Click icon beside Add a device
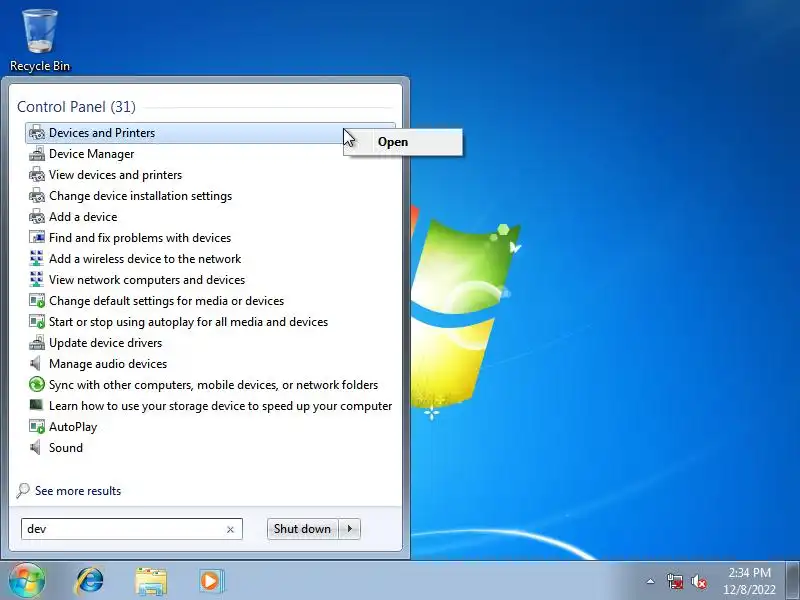This screenshot has height=600, width=800. pos(37,216)
